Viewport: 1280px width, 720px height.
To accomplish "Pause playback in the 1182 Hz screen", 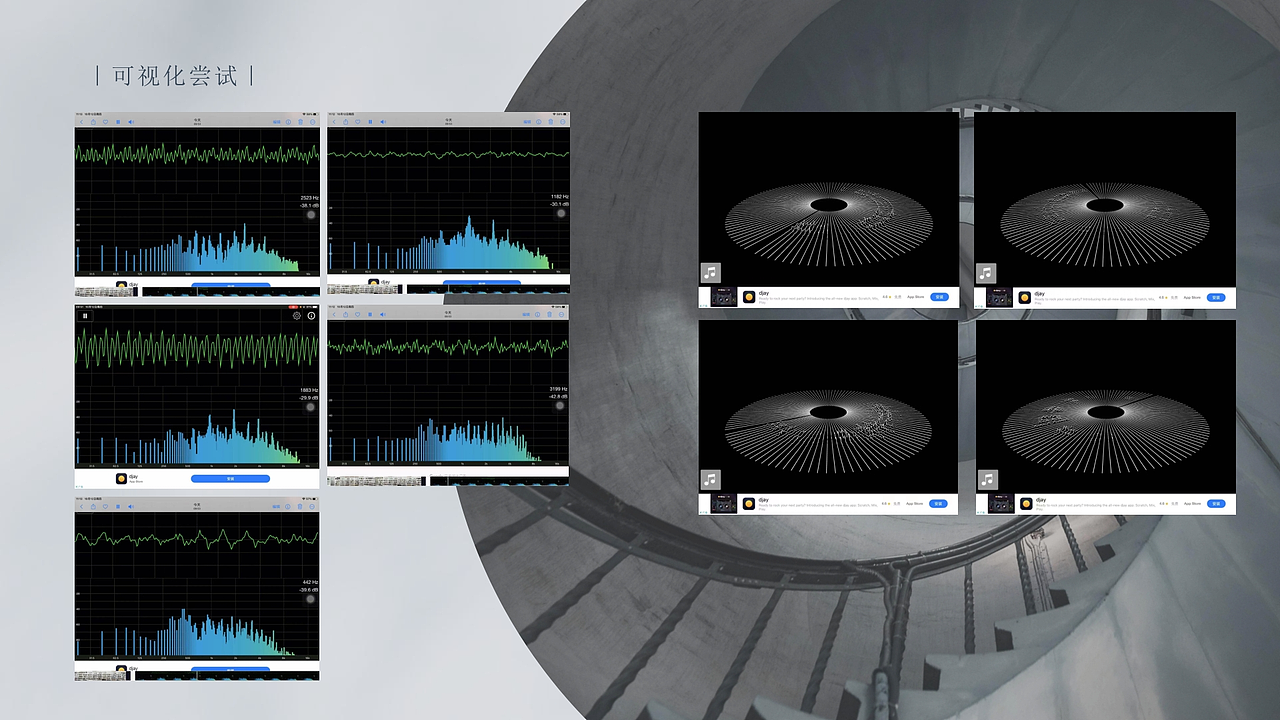I will [x=370, y=122].
